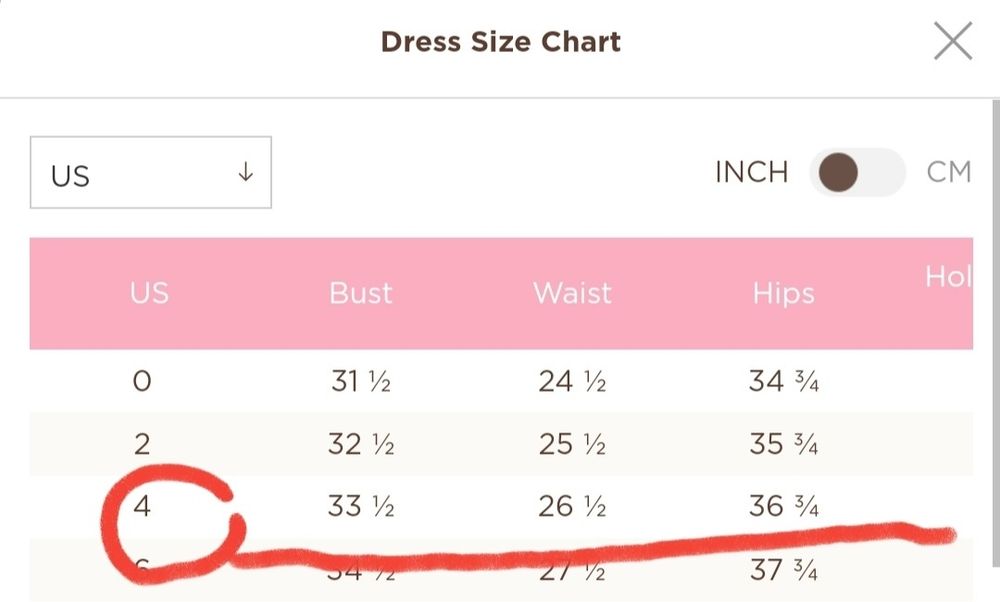1000x602 pixels.
Task: Open the US size region dropdown
Action: (x=150, y=173)
